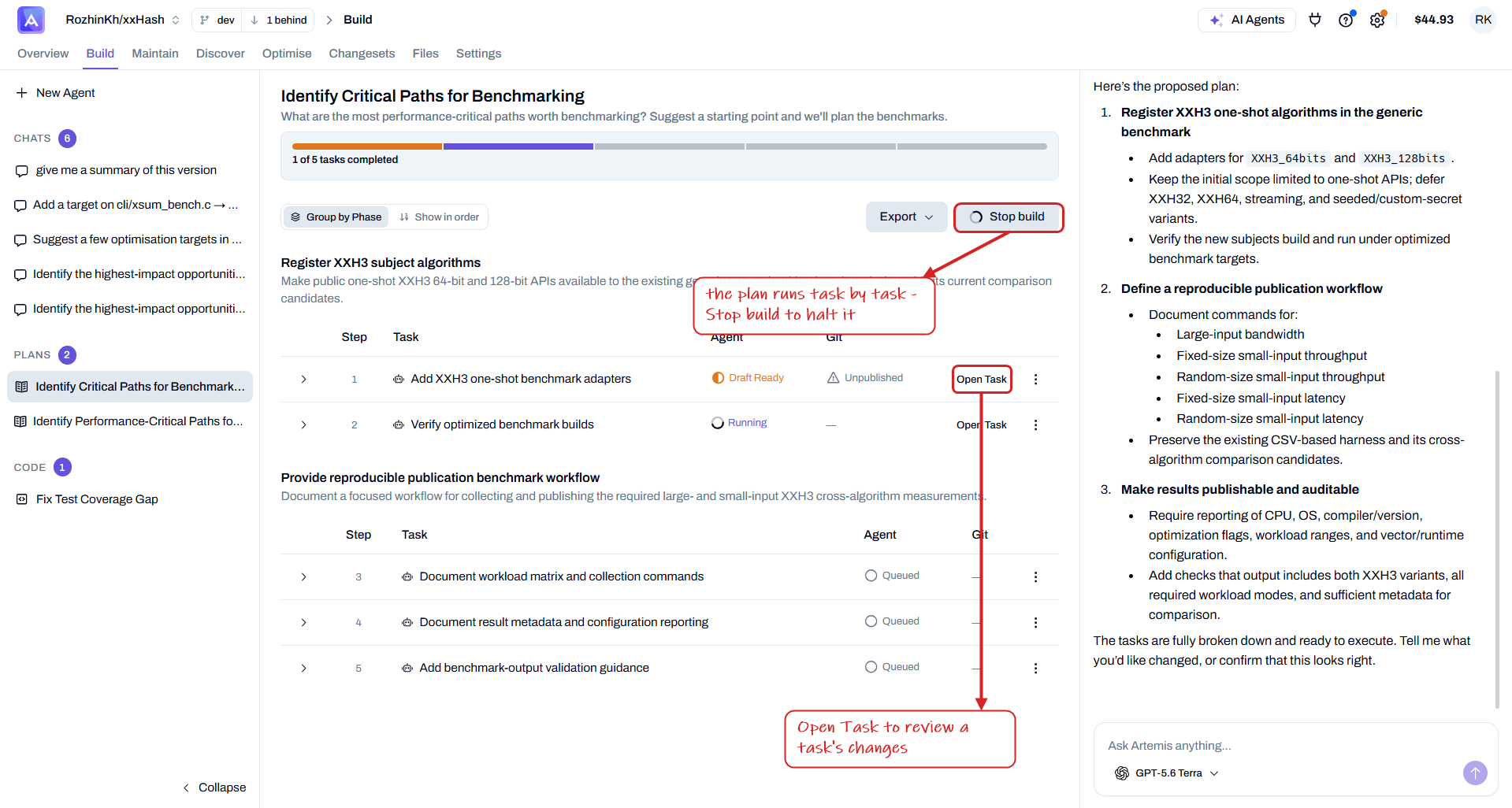
Task: Send message with purple arrow button
Action: click(1475, 773)
